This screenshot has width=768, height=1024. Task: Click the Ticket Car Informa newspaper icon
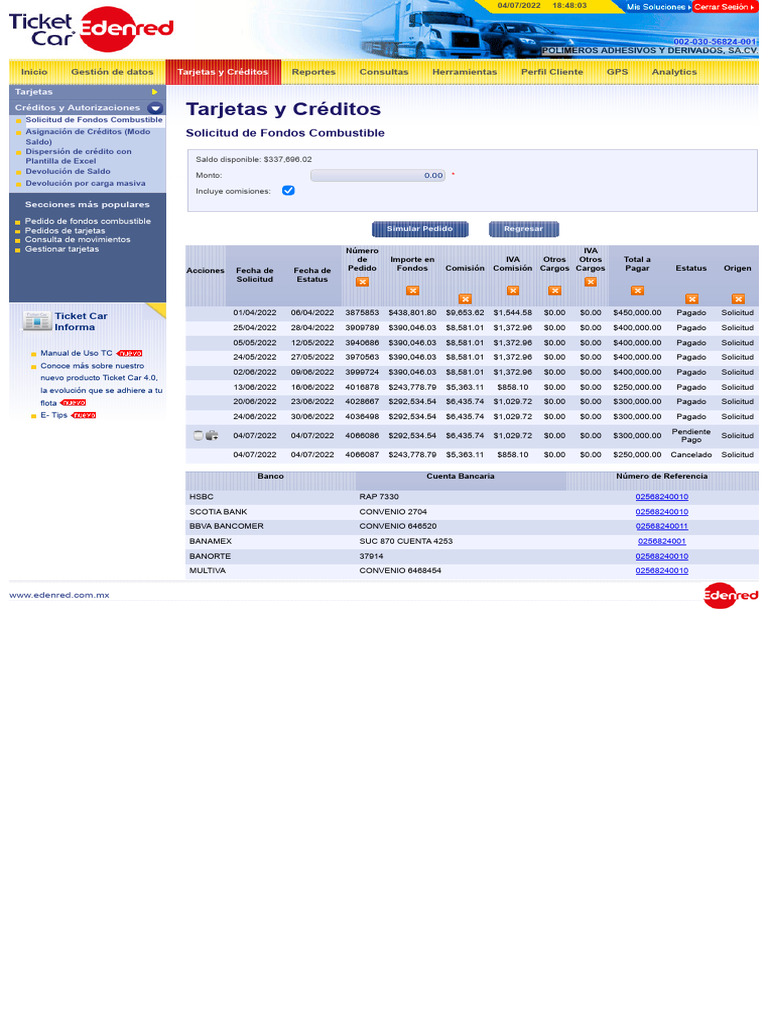point(37,321)
